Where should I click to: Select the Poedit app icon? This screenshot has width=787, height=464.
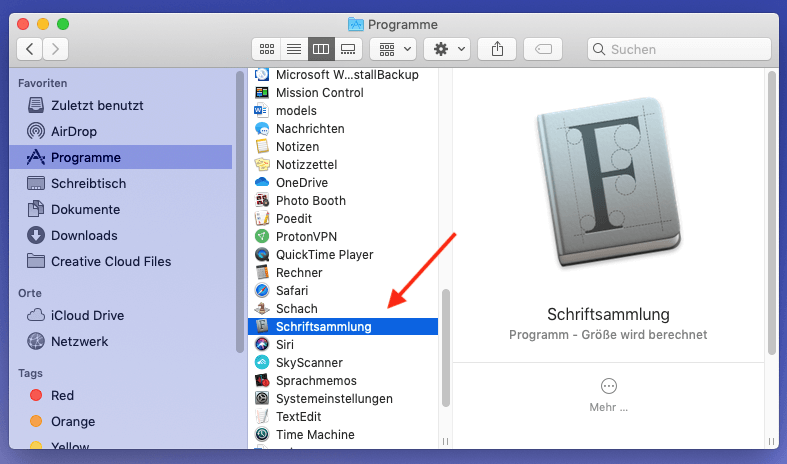click(262, 218)
